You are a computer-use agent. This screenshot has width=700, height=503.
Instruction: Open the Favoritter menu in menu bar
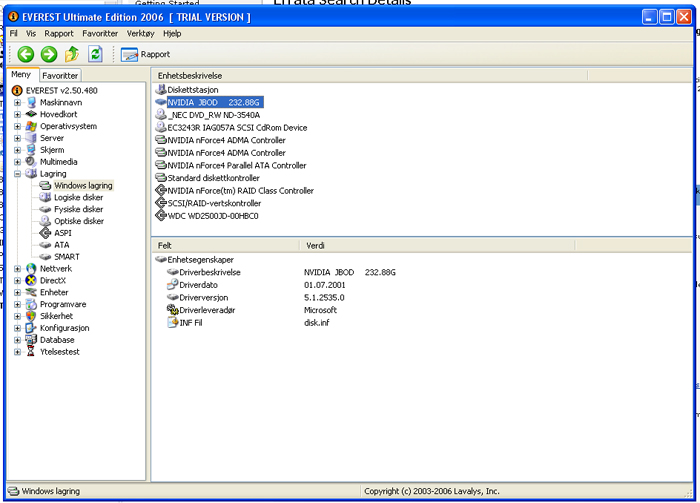100,33
